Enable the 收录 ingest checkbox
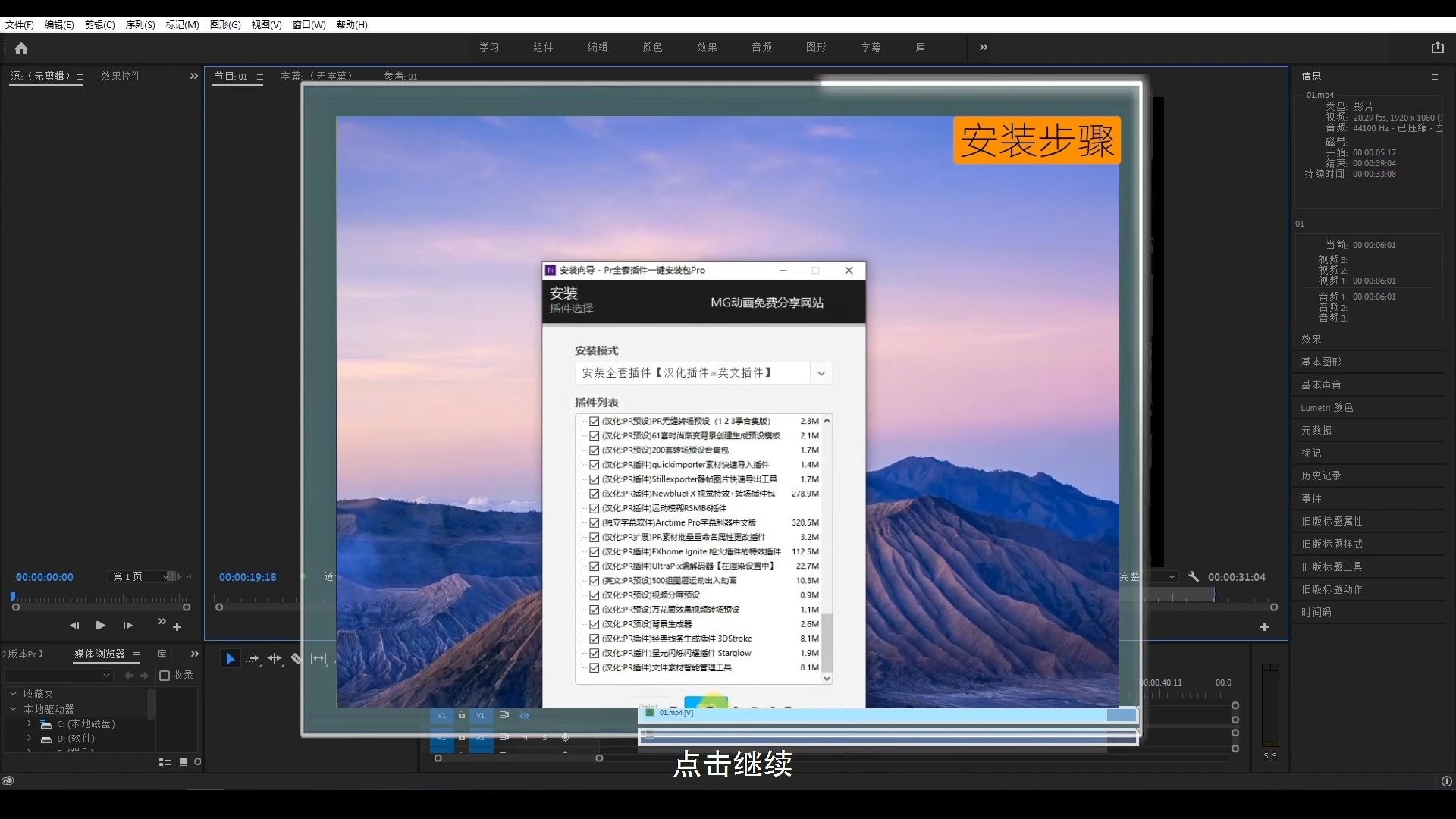The image size is (1456, 819). [165, 676]
